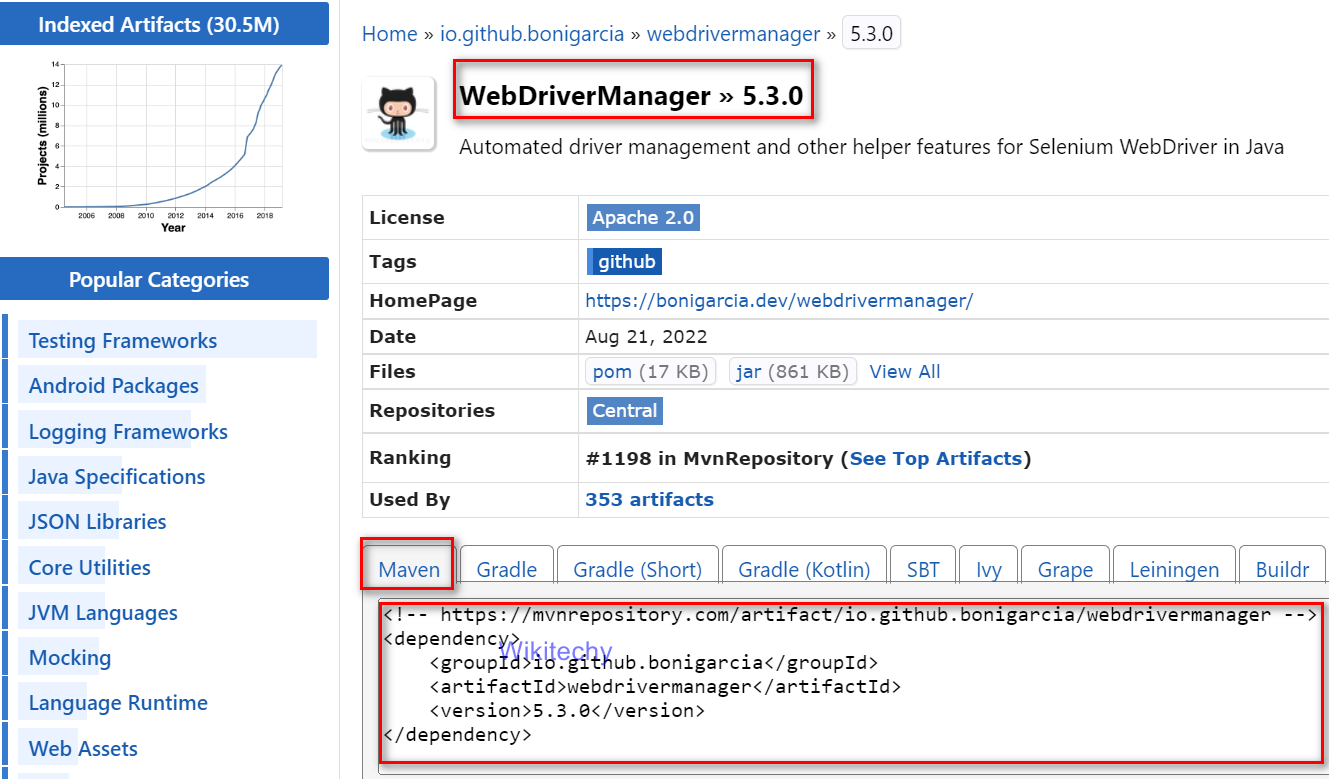The height and width of the screenshot is (779, 1329).
Task: Download the pom file
Action: click(612, 372)
